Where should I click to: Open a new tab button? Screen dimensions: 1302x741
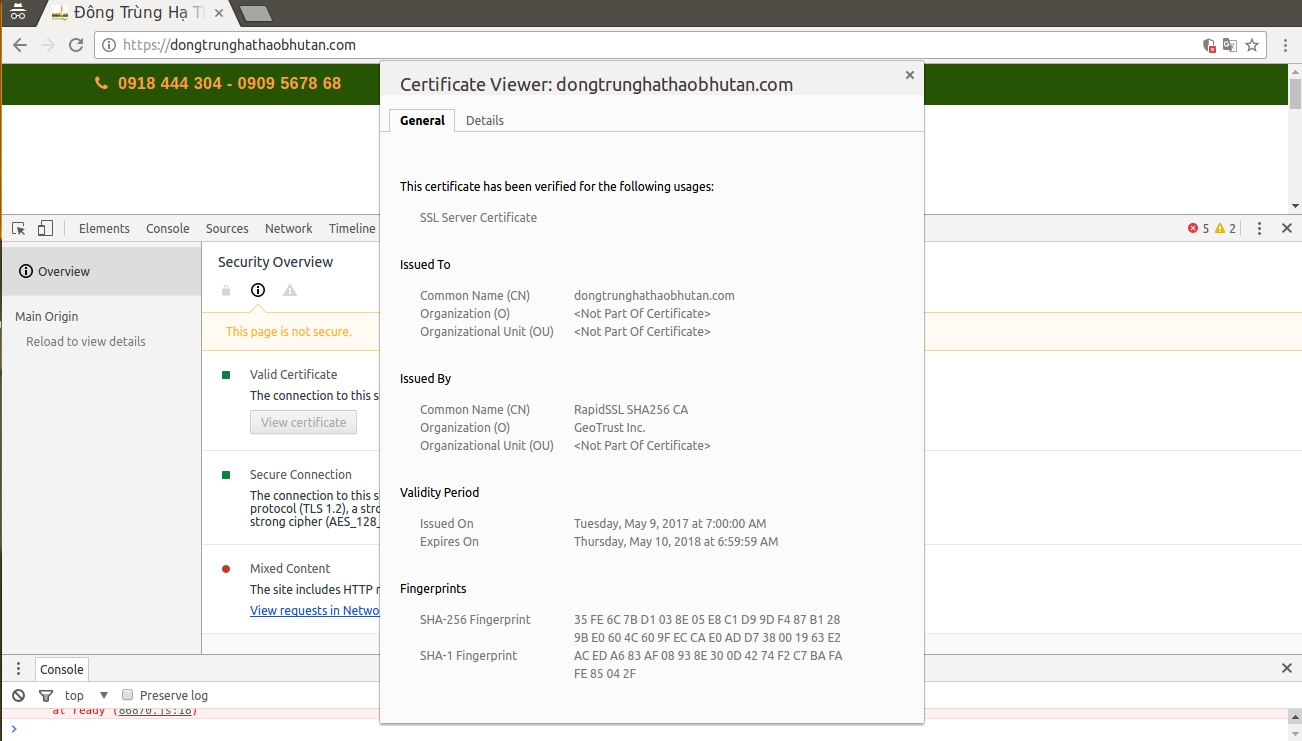click(256, 13)
